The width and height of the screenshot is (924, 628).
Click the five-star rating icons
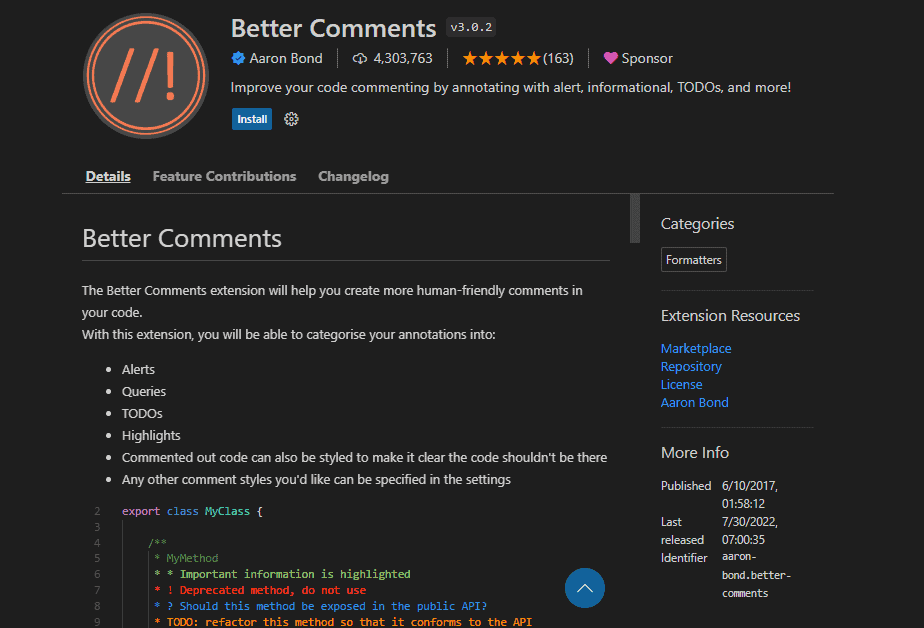pos(501,58)
